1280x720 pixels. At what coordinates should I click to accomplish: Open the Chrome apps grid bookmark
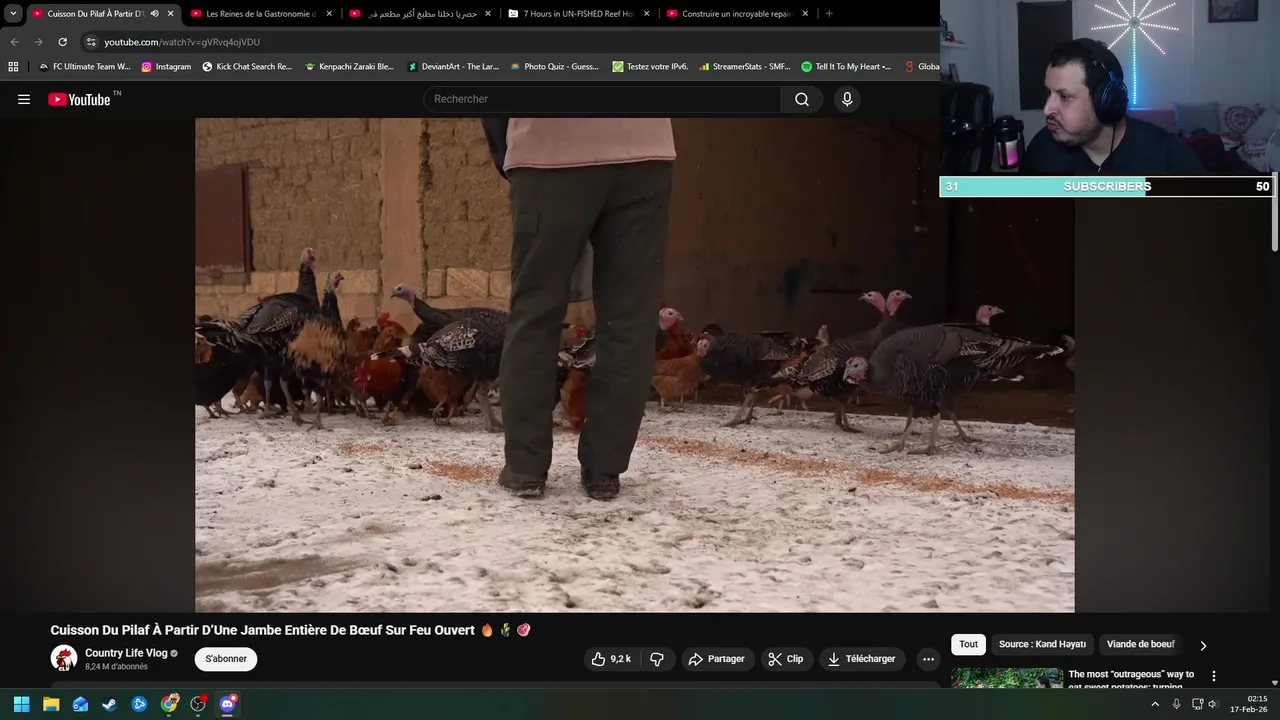[x=13, y=67]
